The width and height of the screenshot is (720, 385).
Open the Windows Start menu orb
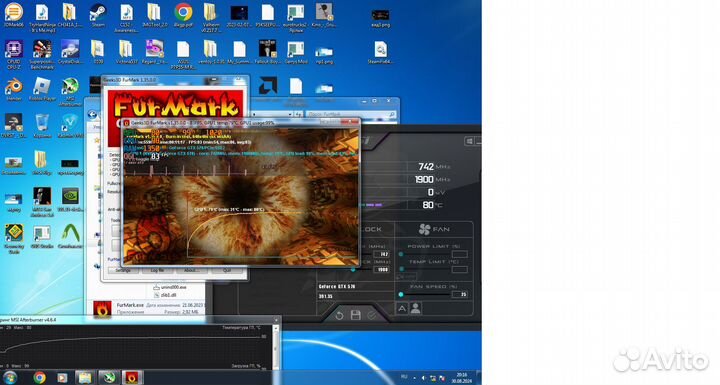coord(9,378)
